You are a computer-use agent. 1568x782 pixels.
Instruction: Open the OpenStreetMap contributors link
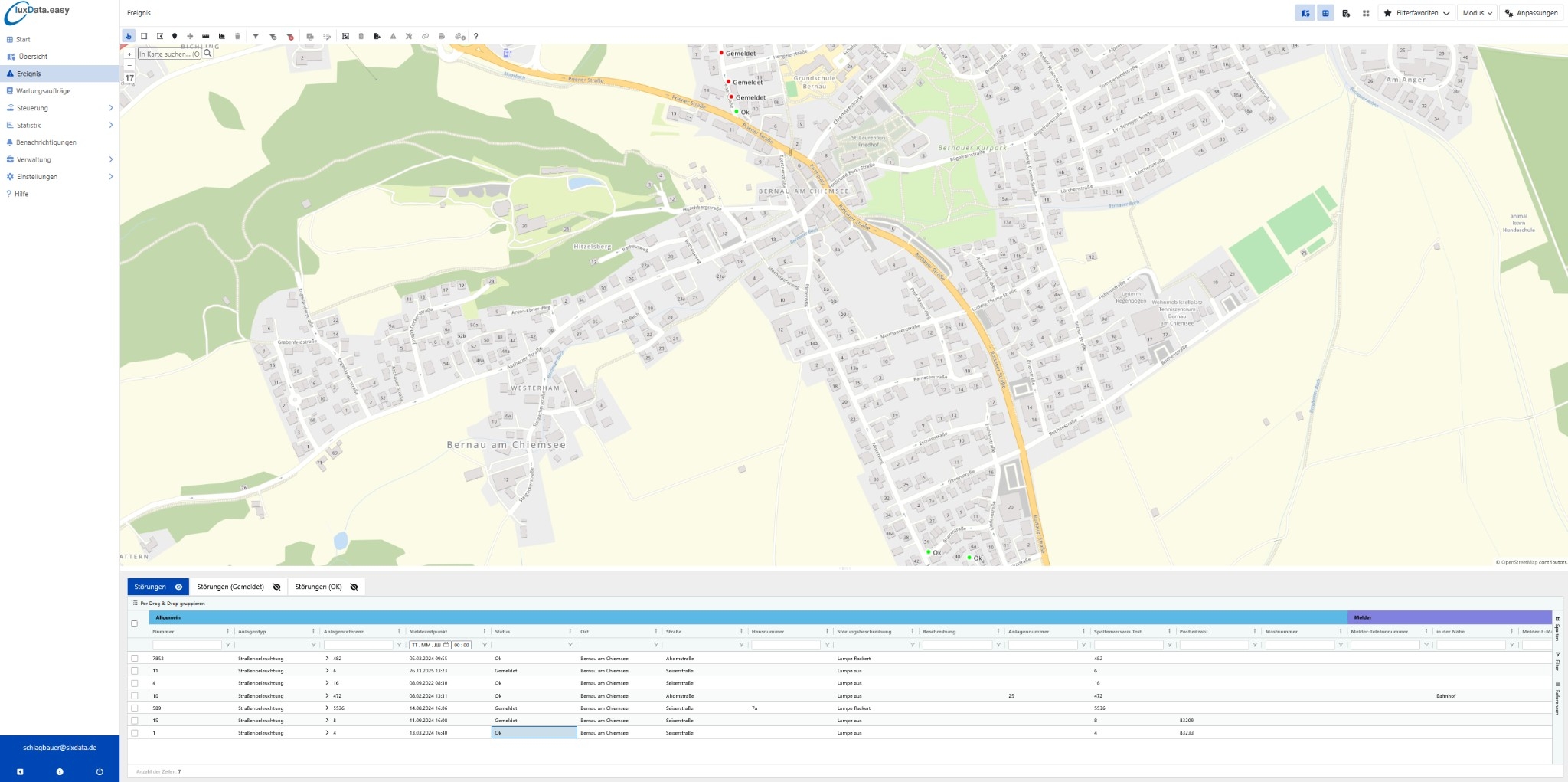(x=1531, y=562)
